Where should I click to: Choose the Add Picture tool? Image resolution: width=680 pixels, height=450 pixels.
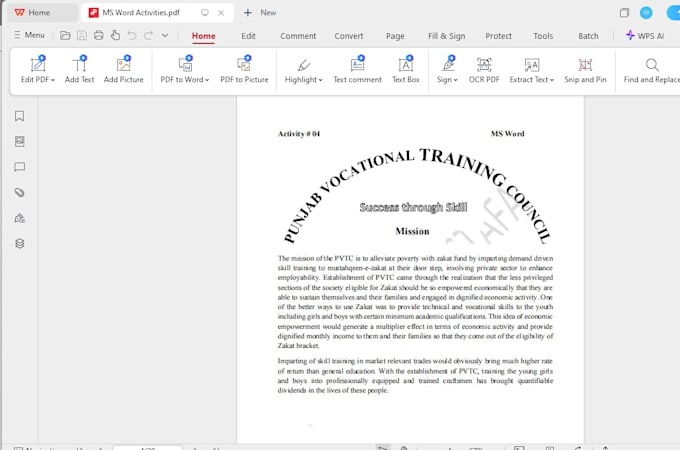point(124,70)
